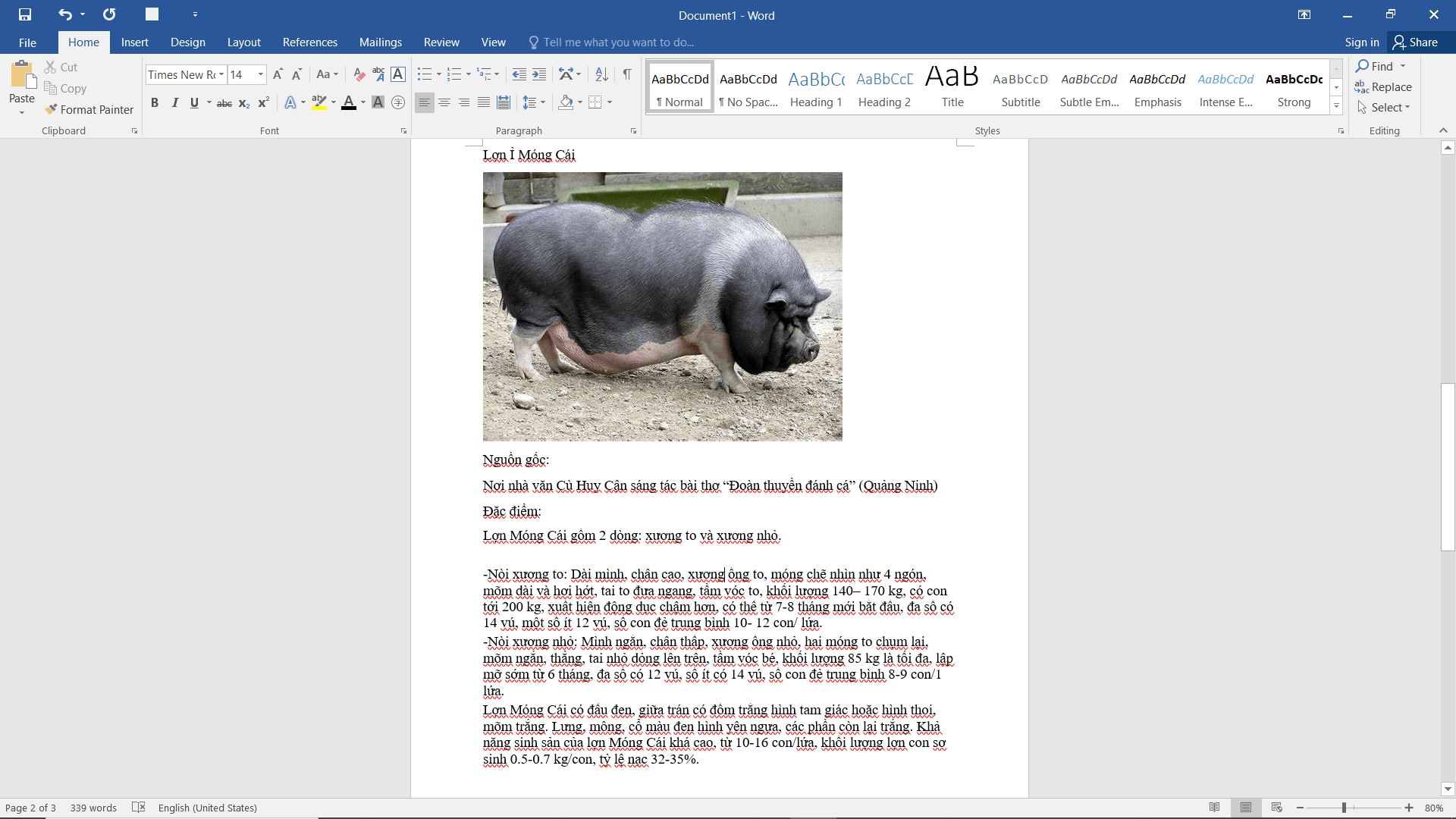Click the Tell me search field
The height and width of the screenshot is (819, 1456).
[x=618, y=42]
